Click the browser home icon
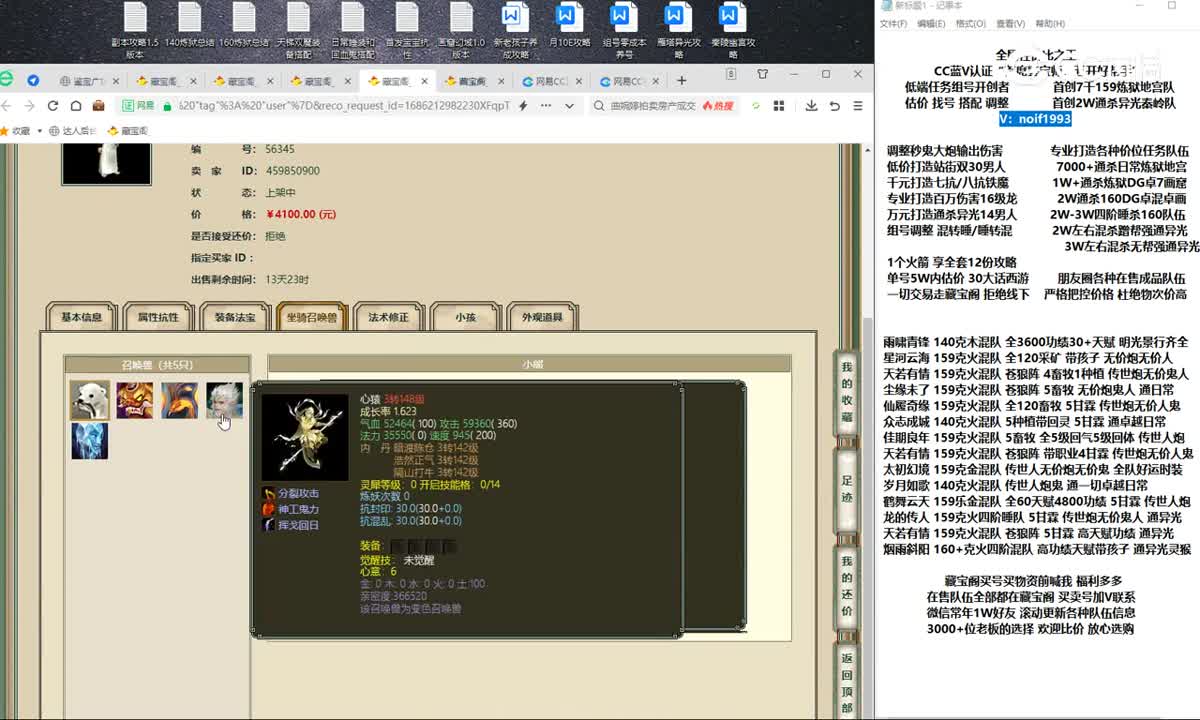Image resolution: width=1200 pixels, height=720 pixels. click(76, 106)
